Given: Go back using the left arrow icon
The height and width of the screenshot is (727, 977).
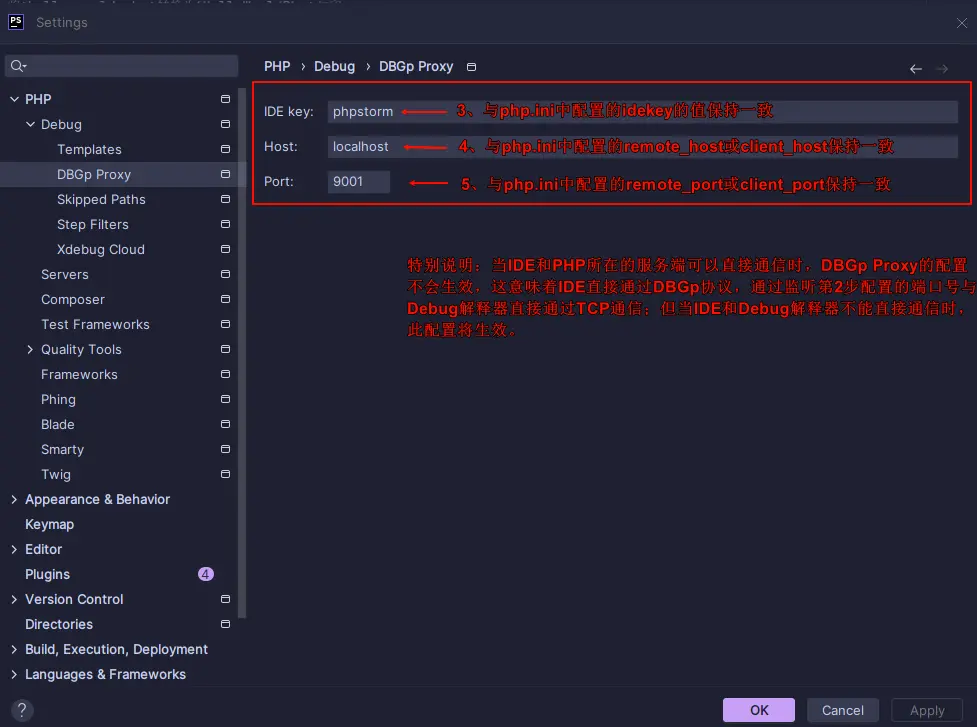Looking at the screenshot, I should coord(915,69).
